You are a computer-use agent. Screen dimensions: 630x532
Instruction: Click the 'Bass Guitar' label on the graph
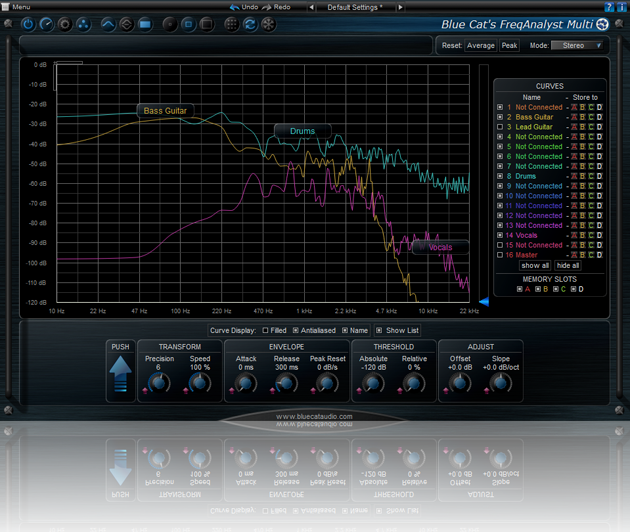[165, 111]
